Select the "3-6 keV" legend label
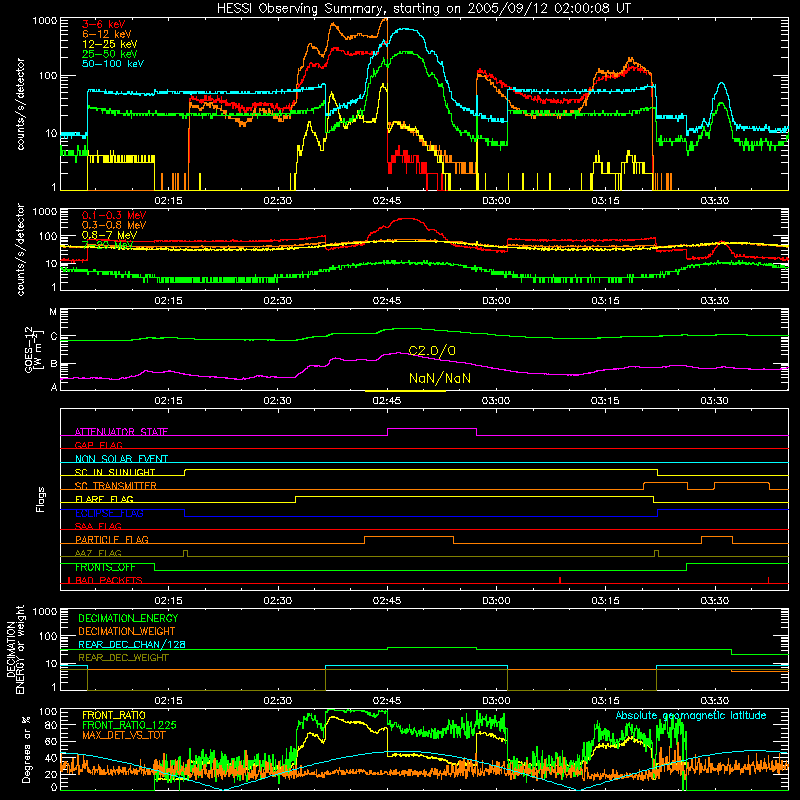This screenshot has width=800, height=800. tap(103, 24)
